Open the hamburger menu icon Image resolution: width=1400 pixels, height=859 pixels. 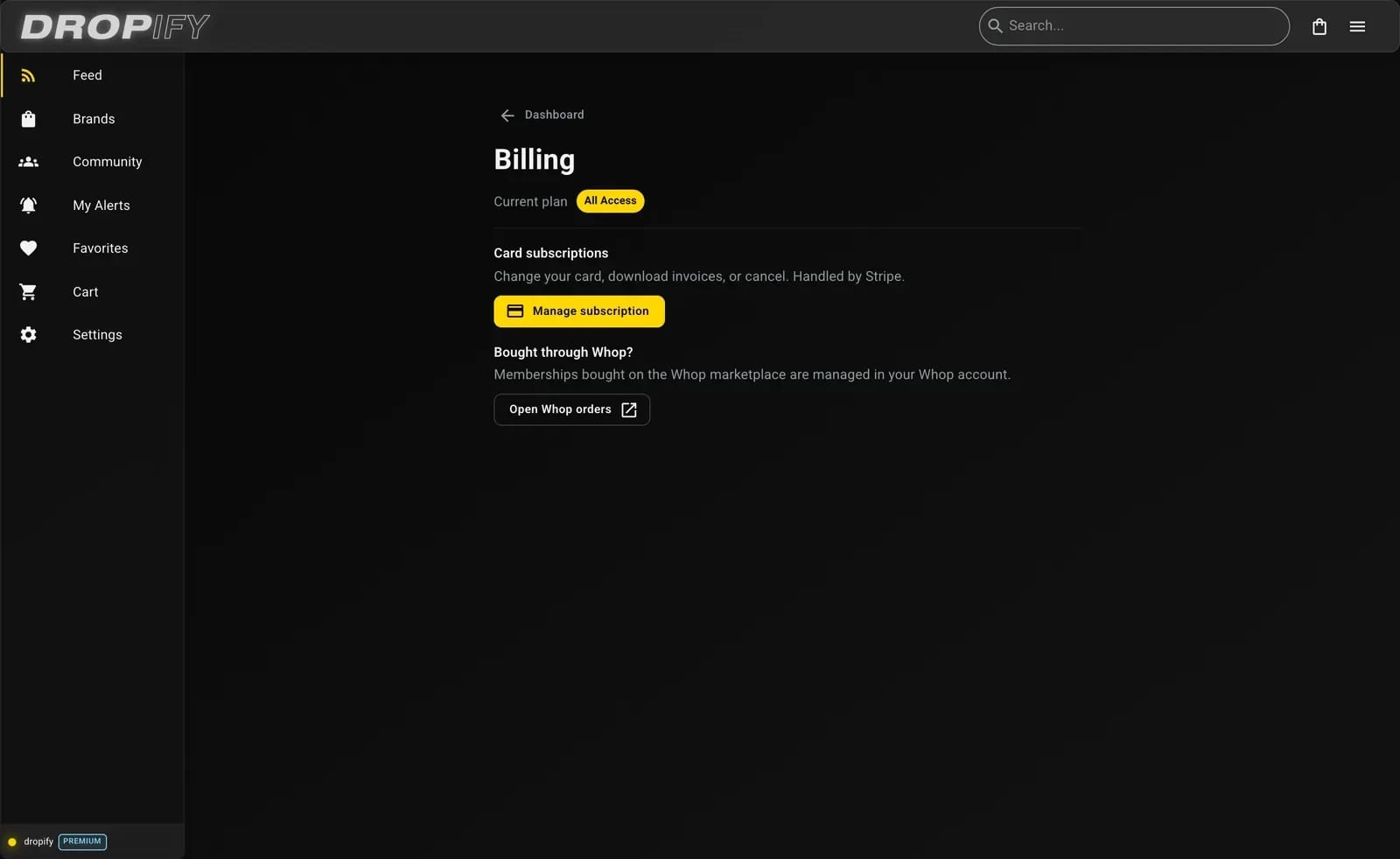(x=1357, y=26)
